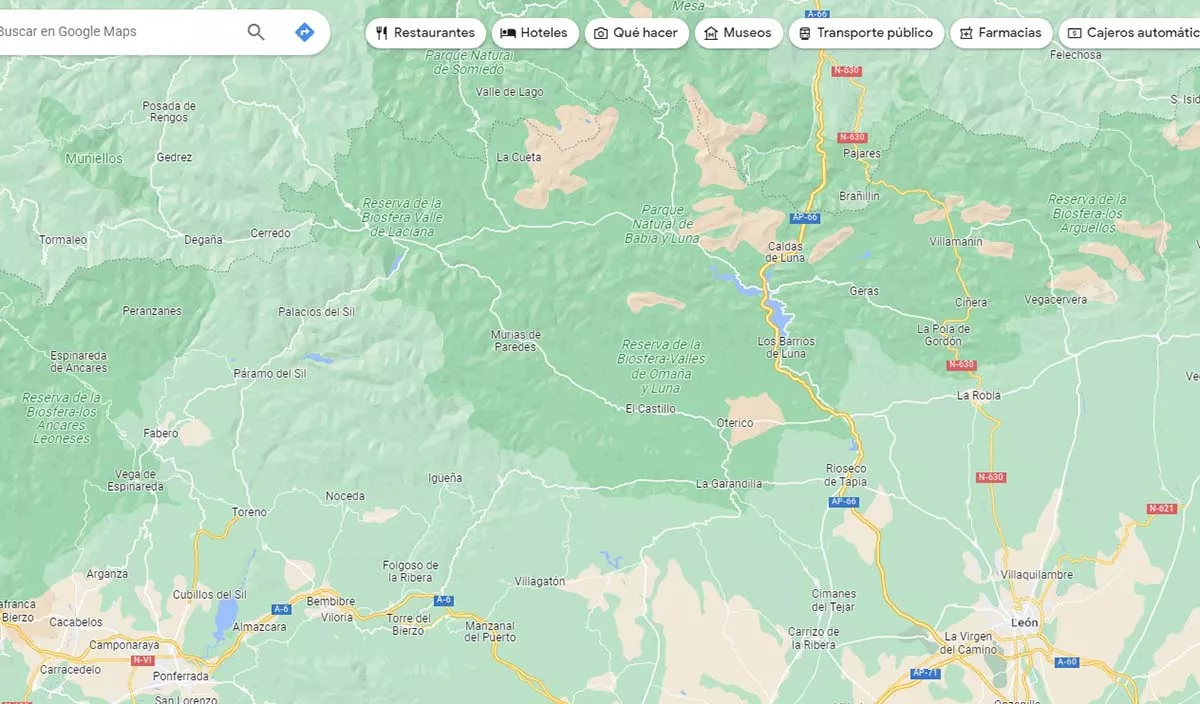Click the pharmacy icon on Farmacias chip
Screen dimensions: 1200x704
click(966, 33)
